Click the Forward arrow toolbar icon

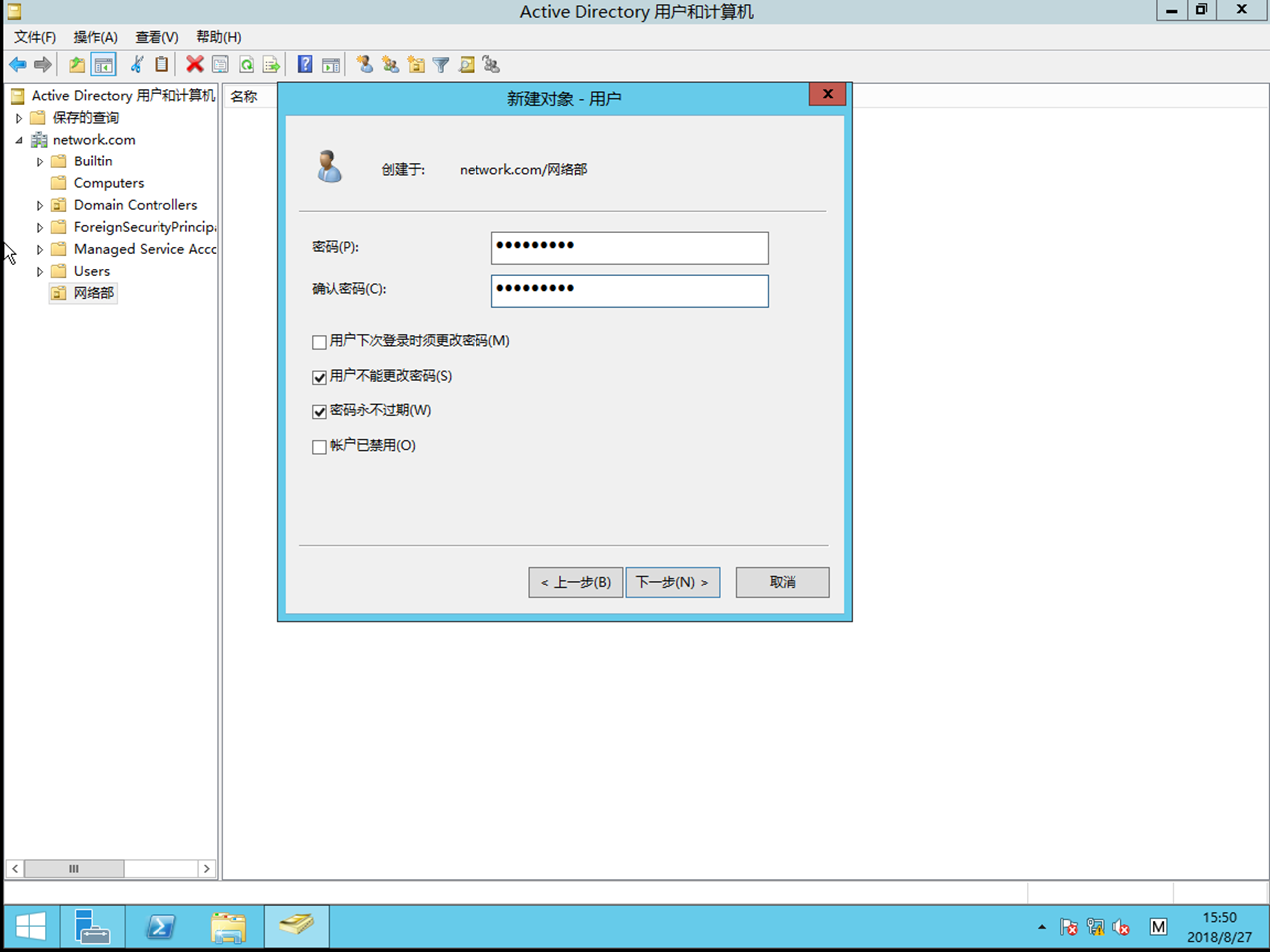[x=42, y=65]
